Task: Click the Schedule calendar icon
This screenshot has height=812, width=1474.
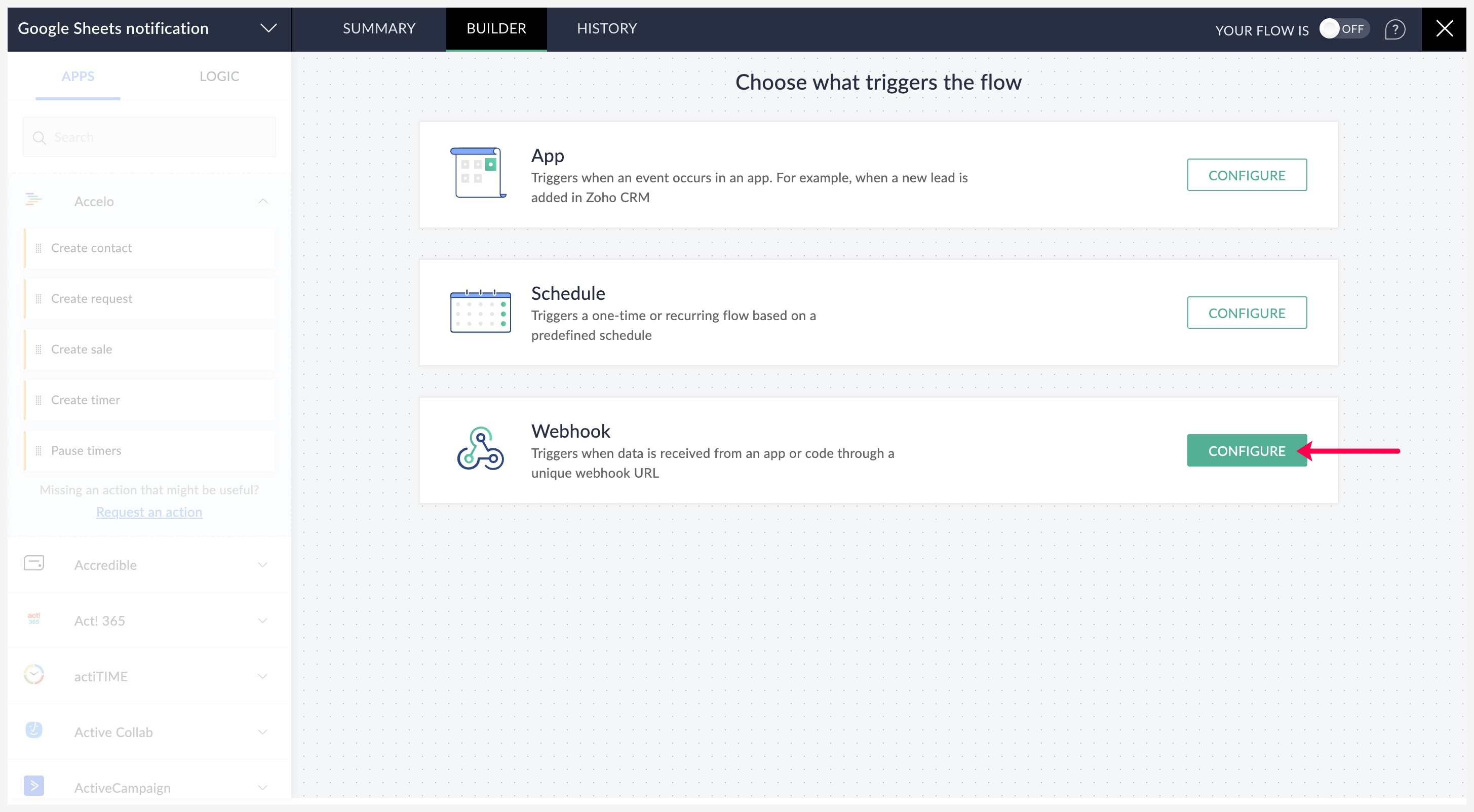Action: (480, 312)
